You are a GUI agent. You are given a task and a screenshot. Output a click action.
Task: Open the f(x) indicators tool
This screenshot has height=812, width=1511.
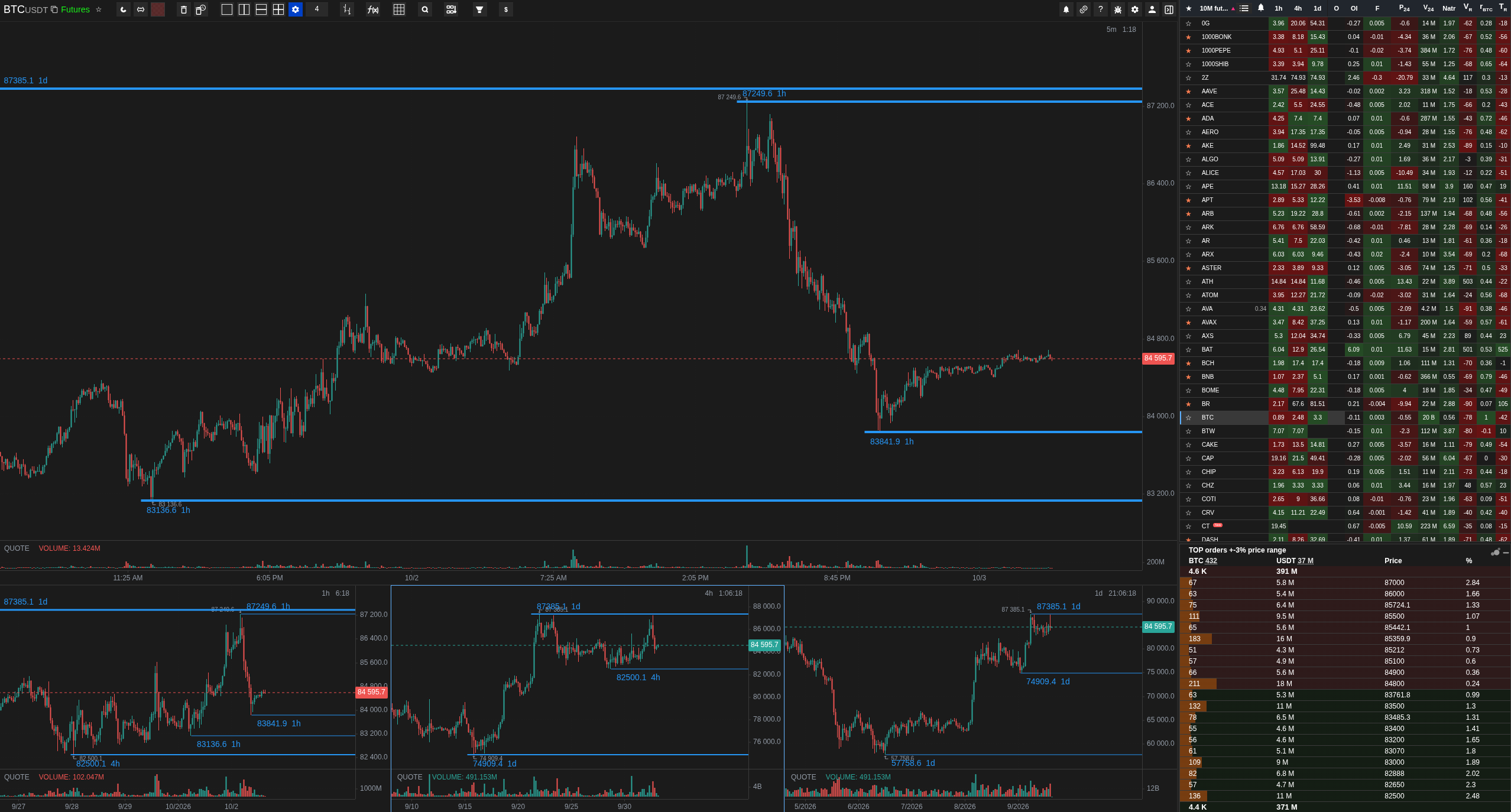pos(373,9)
